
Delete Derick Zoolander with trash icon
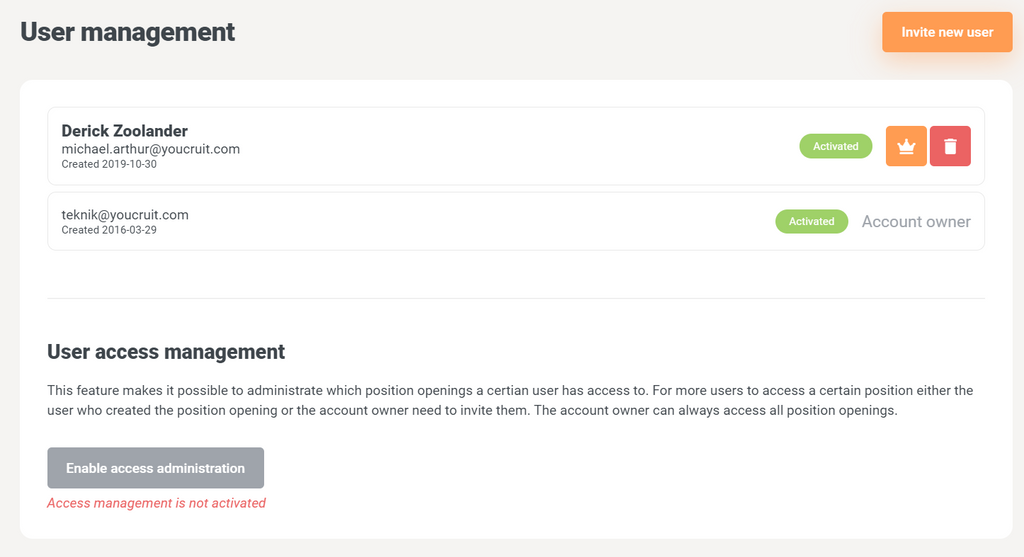950,146
